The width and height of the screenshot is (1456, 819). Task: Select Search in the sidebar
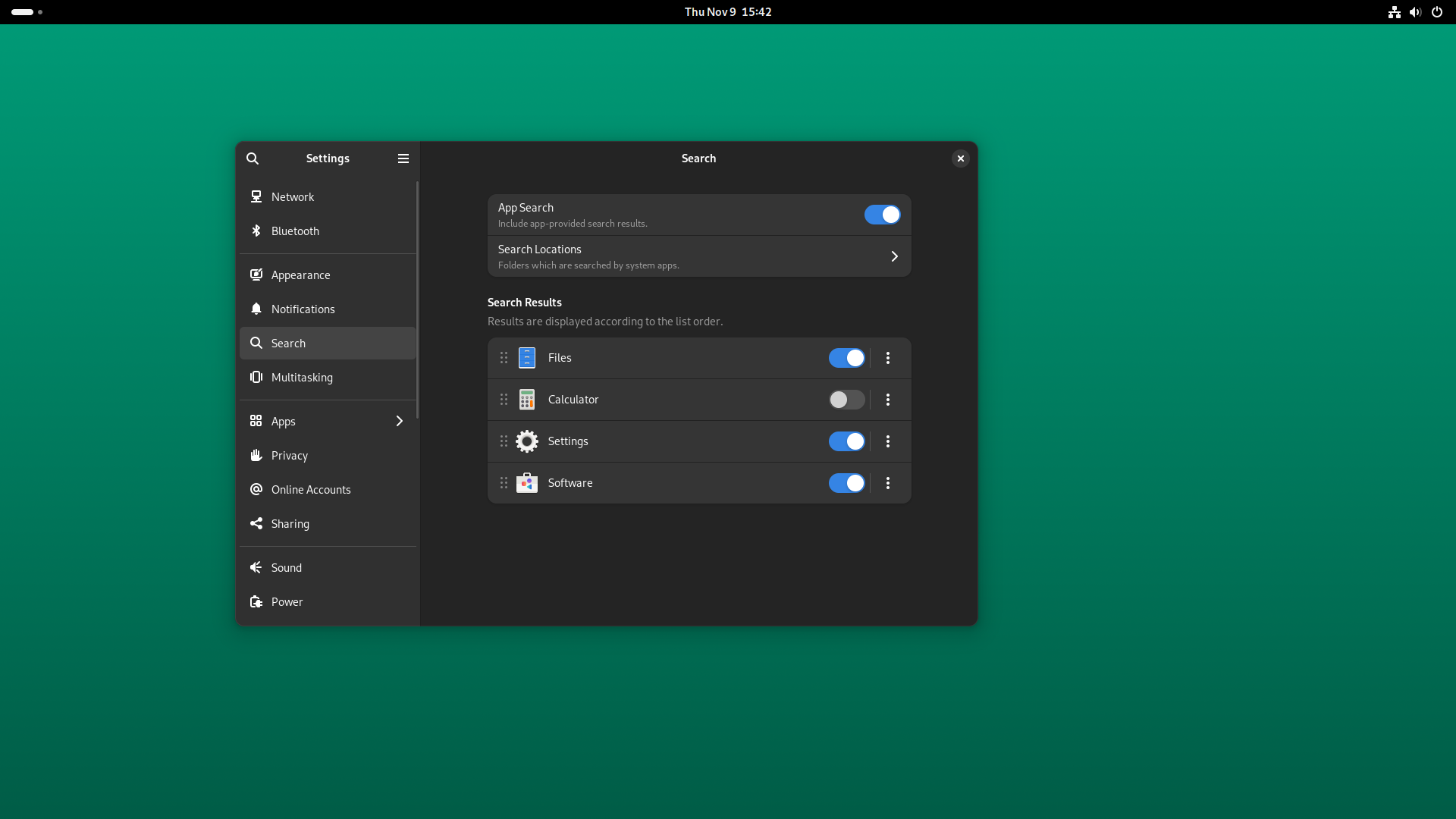click(328, 343)
